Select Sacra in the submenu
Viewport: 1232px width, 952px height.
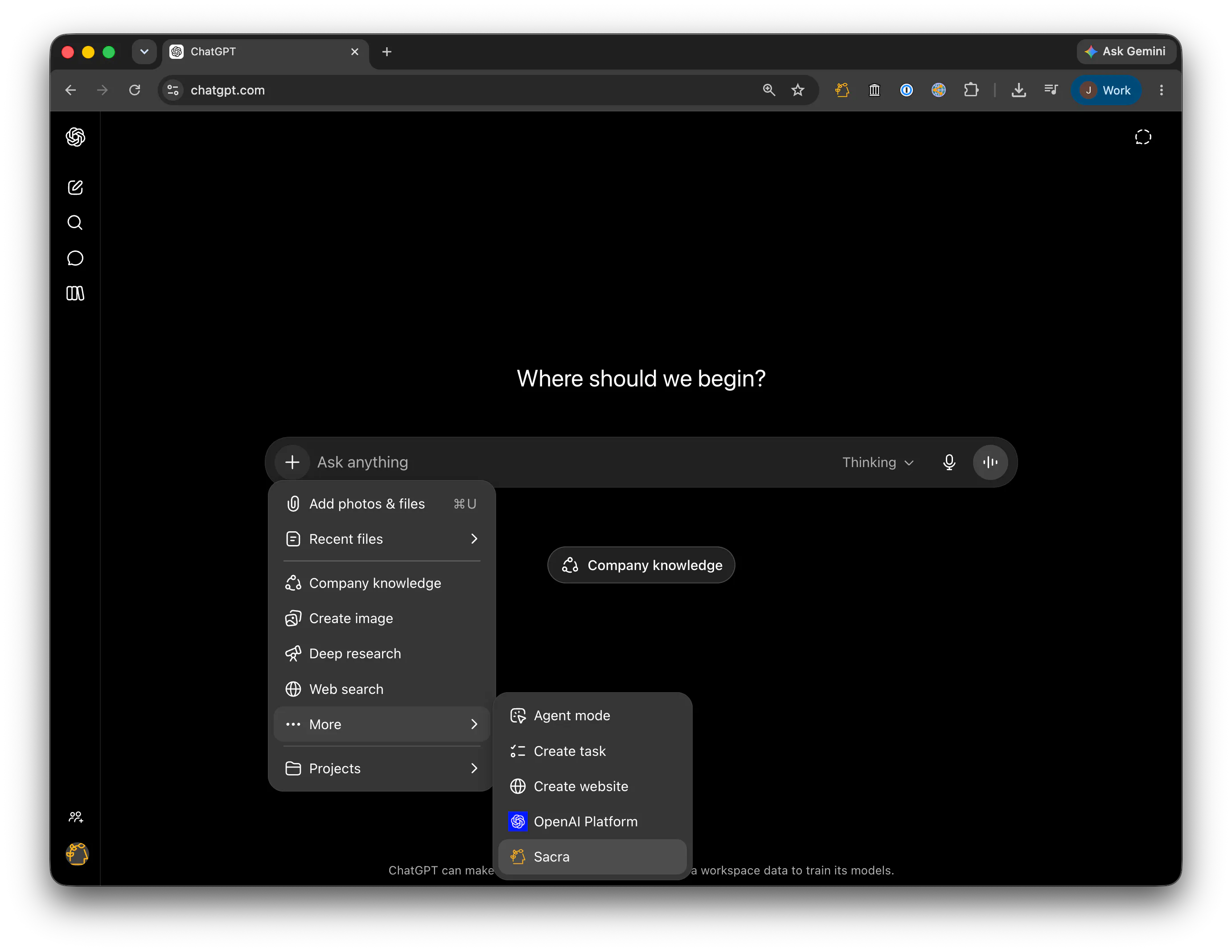click(x=592, y=857)
